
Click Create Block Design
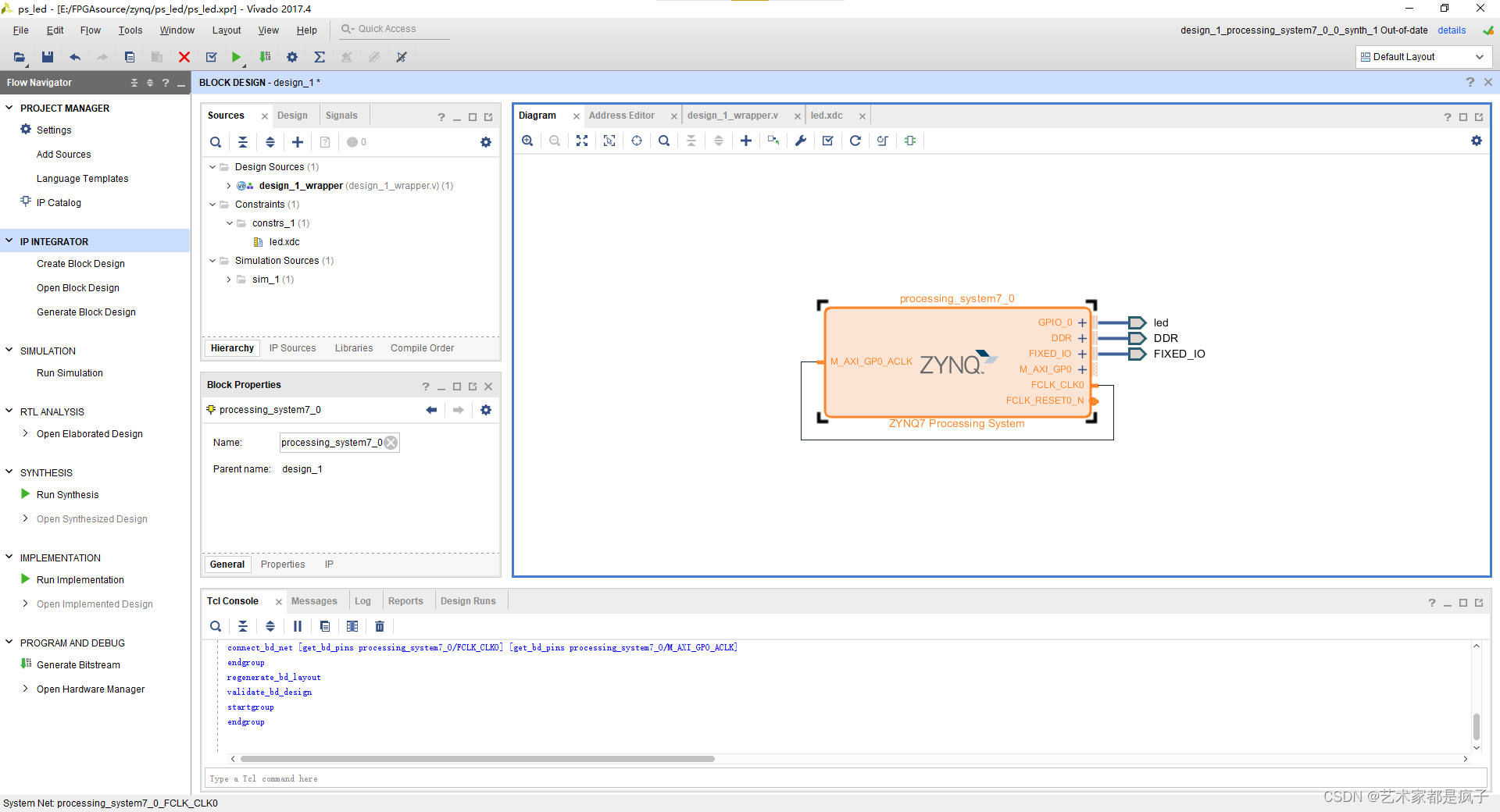[x=80, y=264]
